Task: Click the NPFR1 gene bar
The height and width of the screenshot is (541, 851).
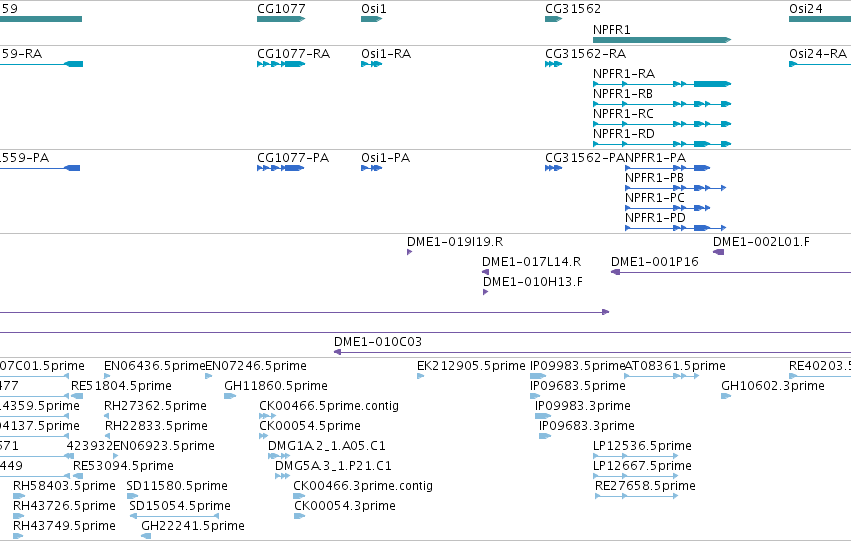Action: click(x=662, y=40)
